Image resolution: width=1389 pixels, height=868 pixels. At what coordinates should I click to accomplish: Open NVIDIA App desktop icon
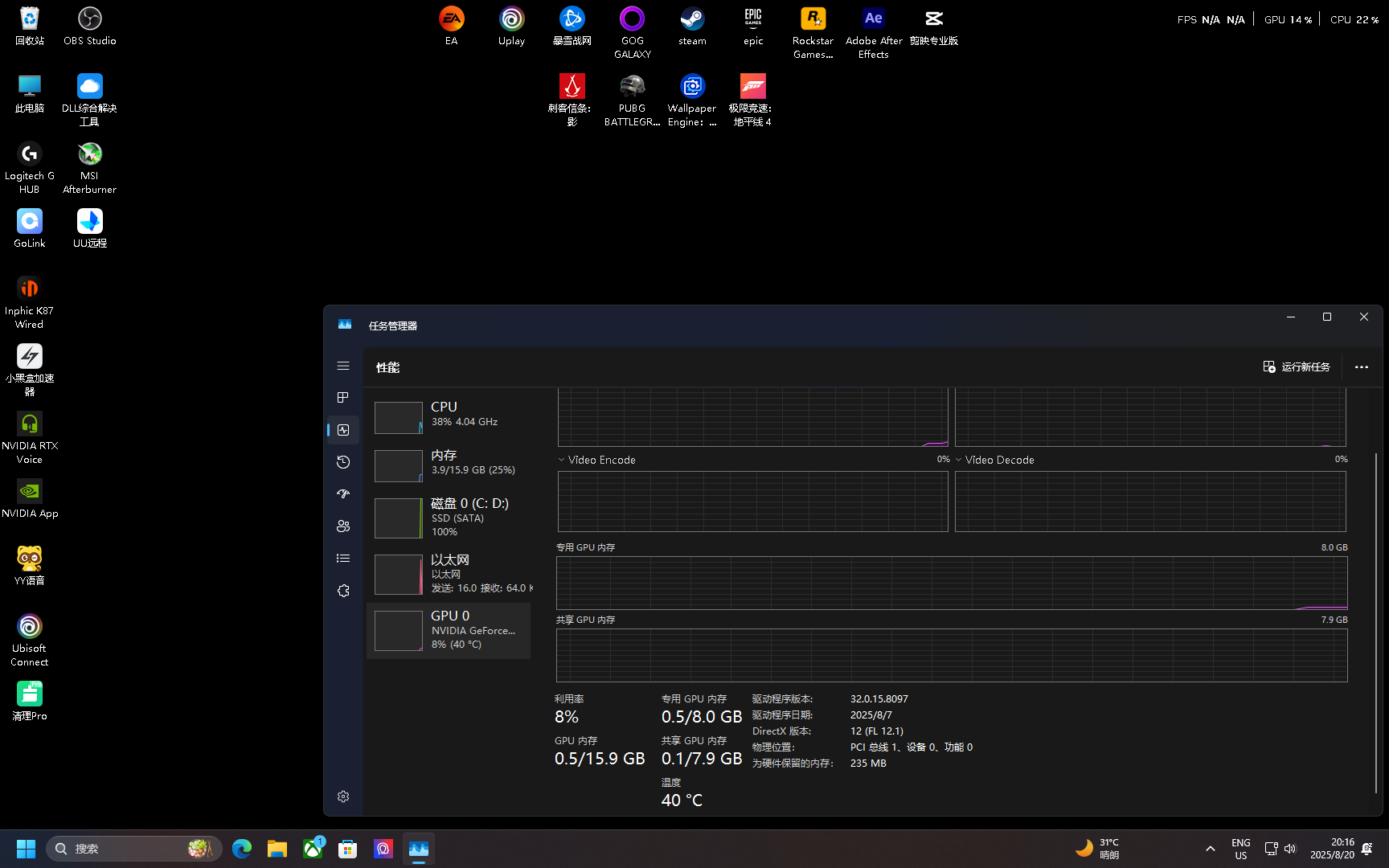click(30, 498)
